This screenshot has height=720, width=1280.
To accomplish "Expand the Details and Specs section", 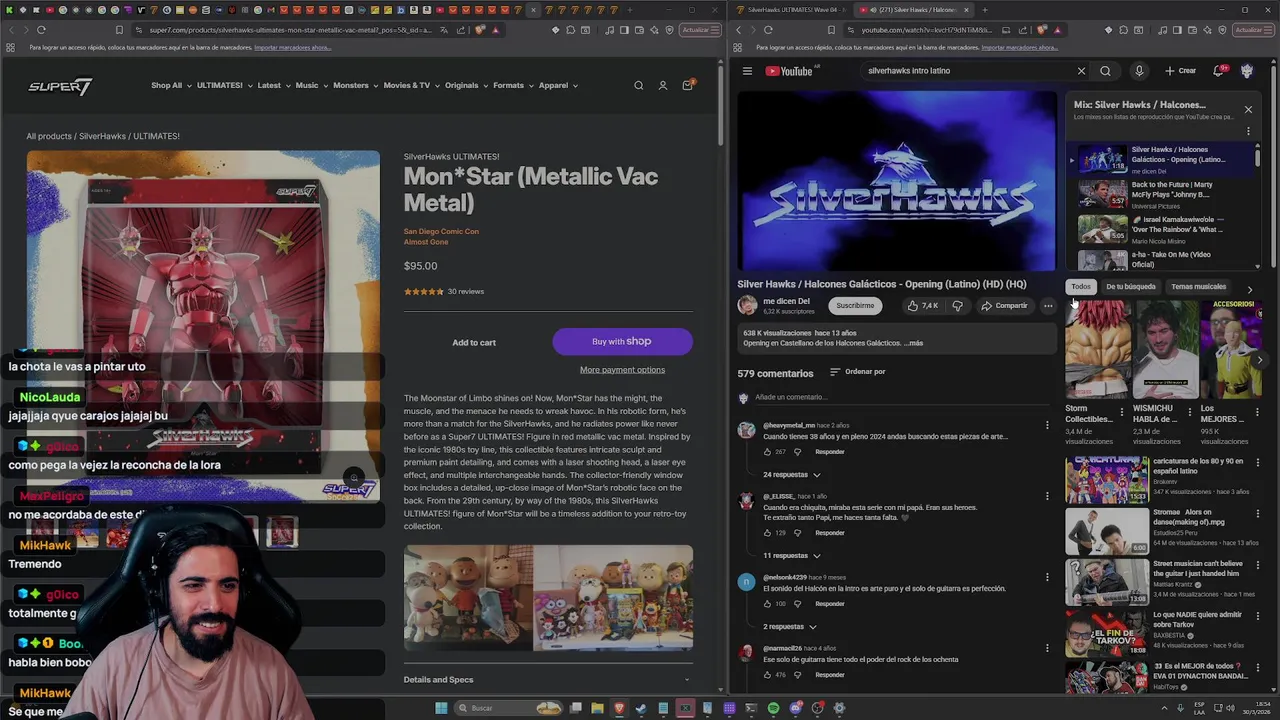I will (548, 680).
